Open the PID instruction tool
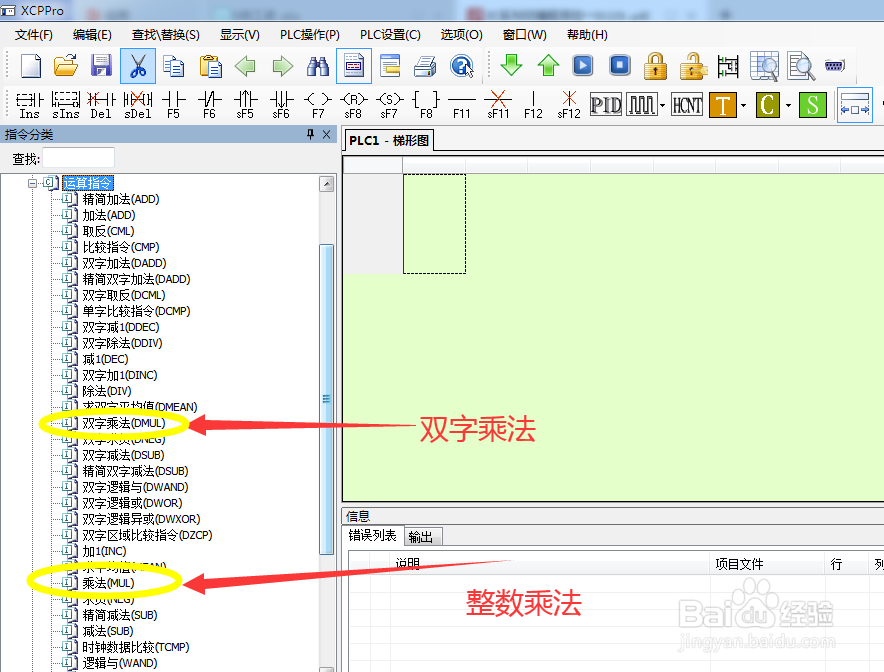The width and height of the screenshot is (884, 672). [606, 105]
